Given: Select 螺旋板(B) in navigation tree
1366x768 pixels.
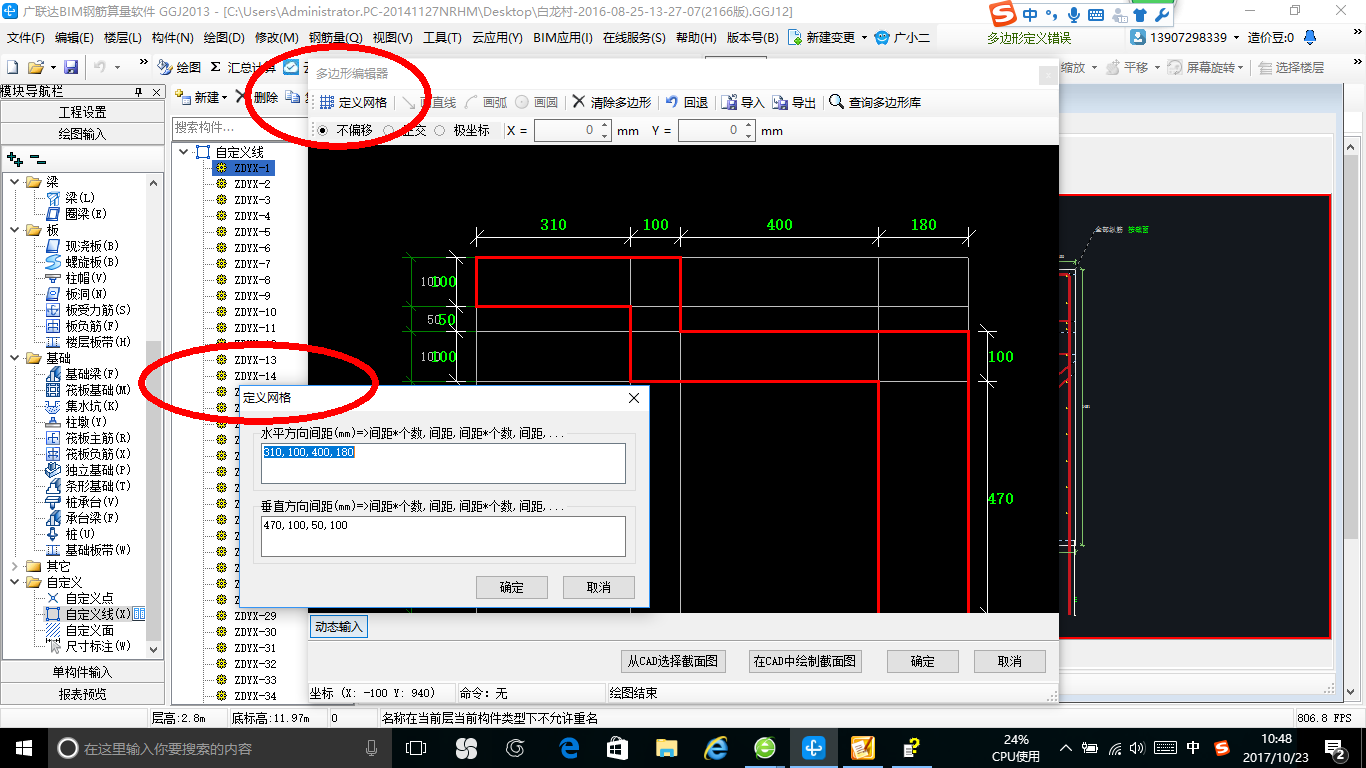Looking at the screenshot, I should pyautogui.click(x=91, y=262).
